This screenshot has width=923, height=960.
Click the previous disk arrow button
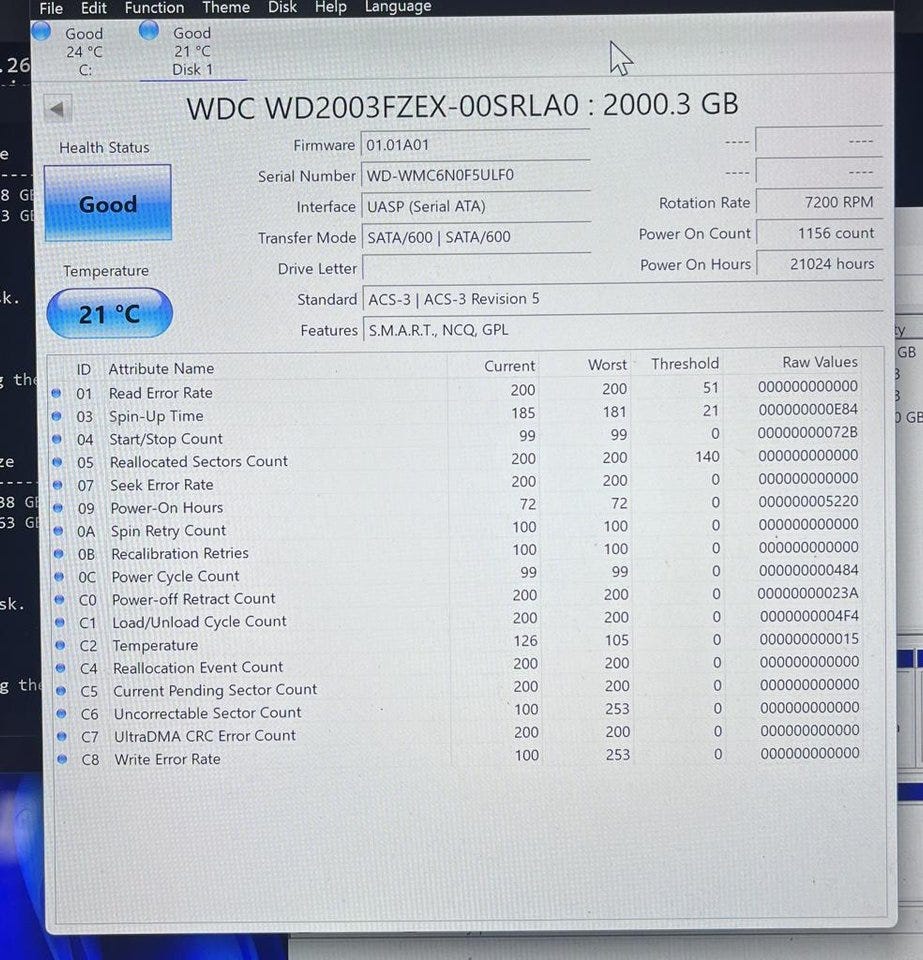pyautogui.click(x=58, y=109)
